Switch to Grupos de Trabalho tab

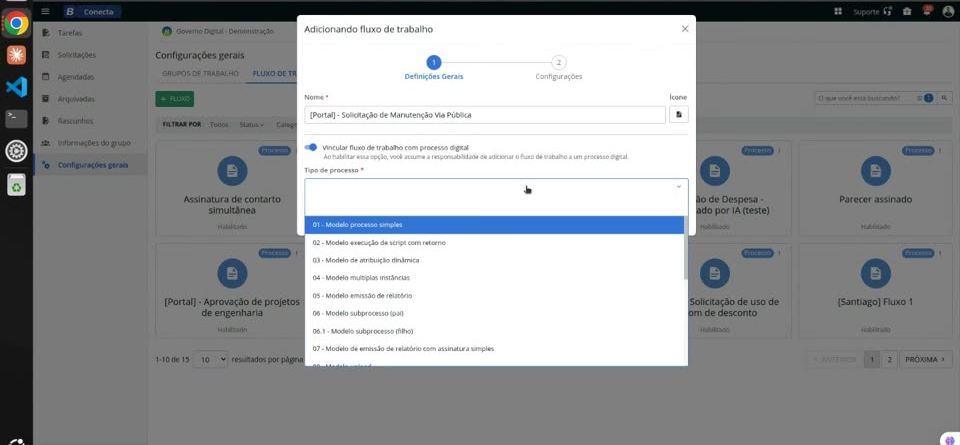(x=200, y=73)
